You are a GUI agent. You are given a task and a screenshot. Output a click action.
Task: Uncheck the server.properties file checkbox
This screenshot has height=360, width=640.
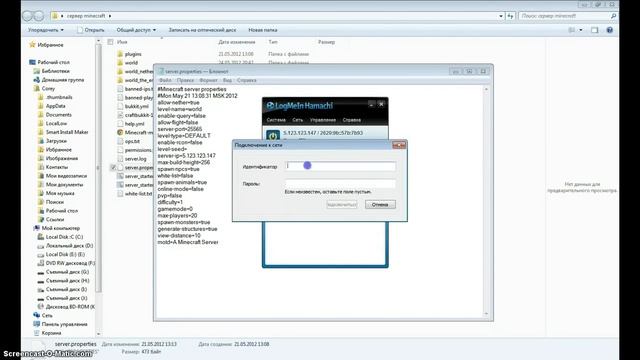click(x=113, y=167)
